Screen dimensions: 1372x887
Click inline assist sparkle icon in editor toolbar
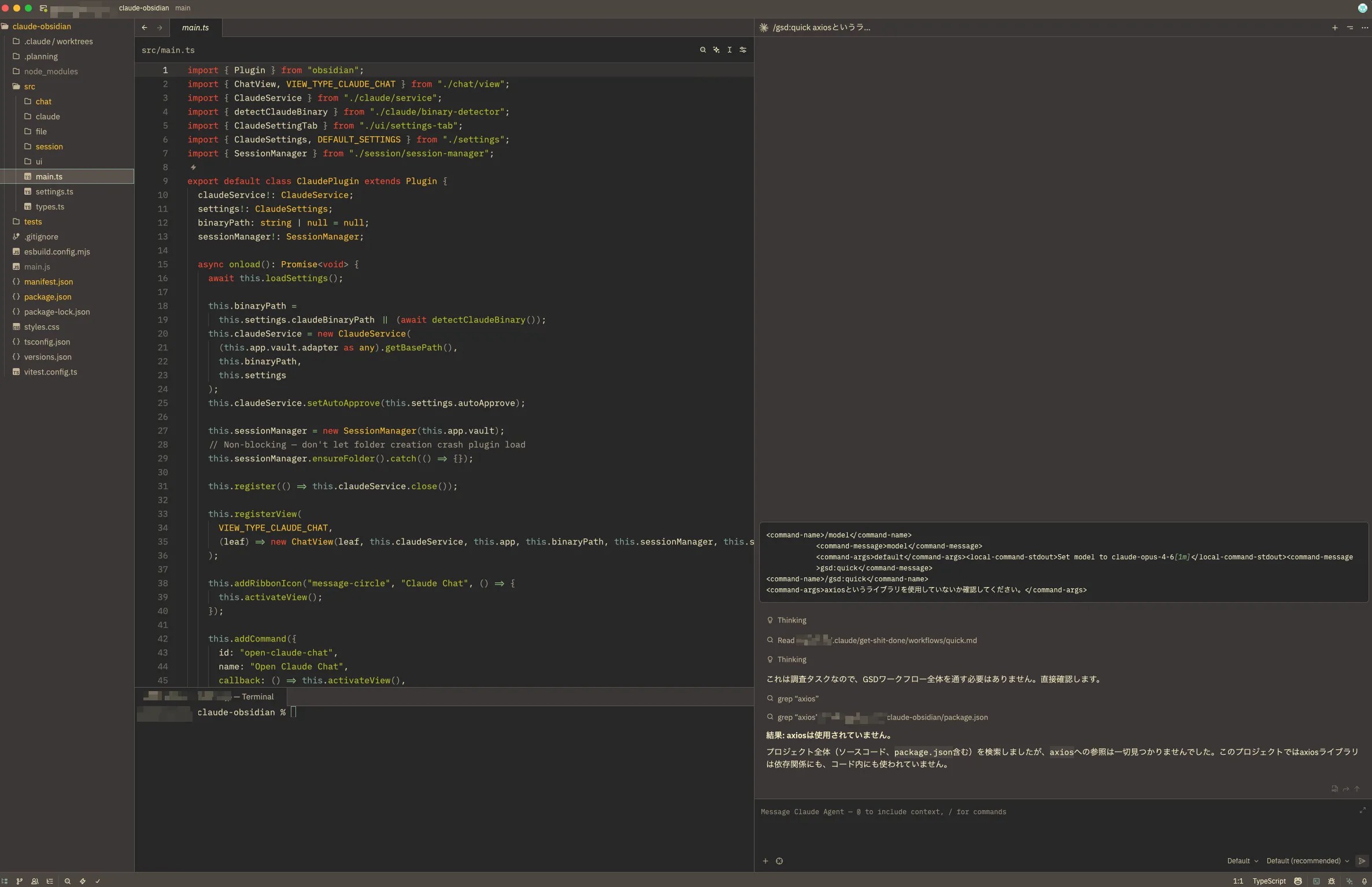click(x=716, y=50)
